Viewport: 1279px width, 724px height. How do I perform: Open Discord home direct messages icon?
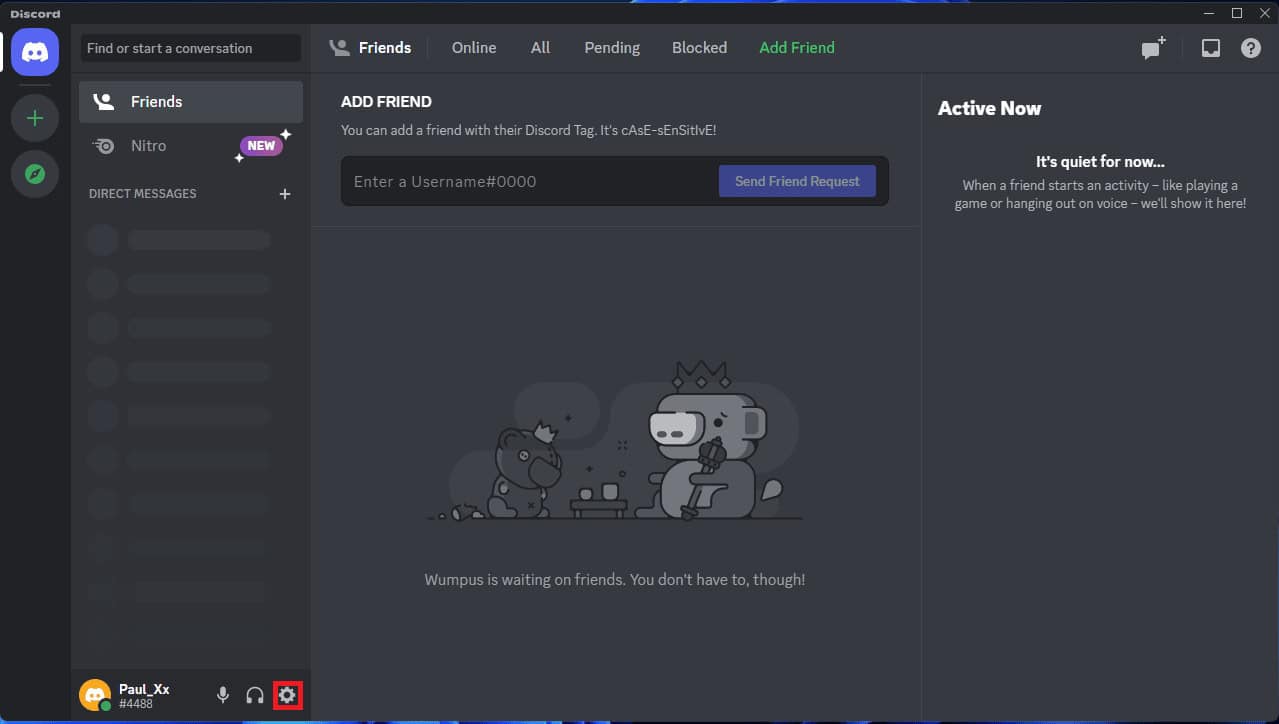click(35, 51)
